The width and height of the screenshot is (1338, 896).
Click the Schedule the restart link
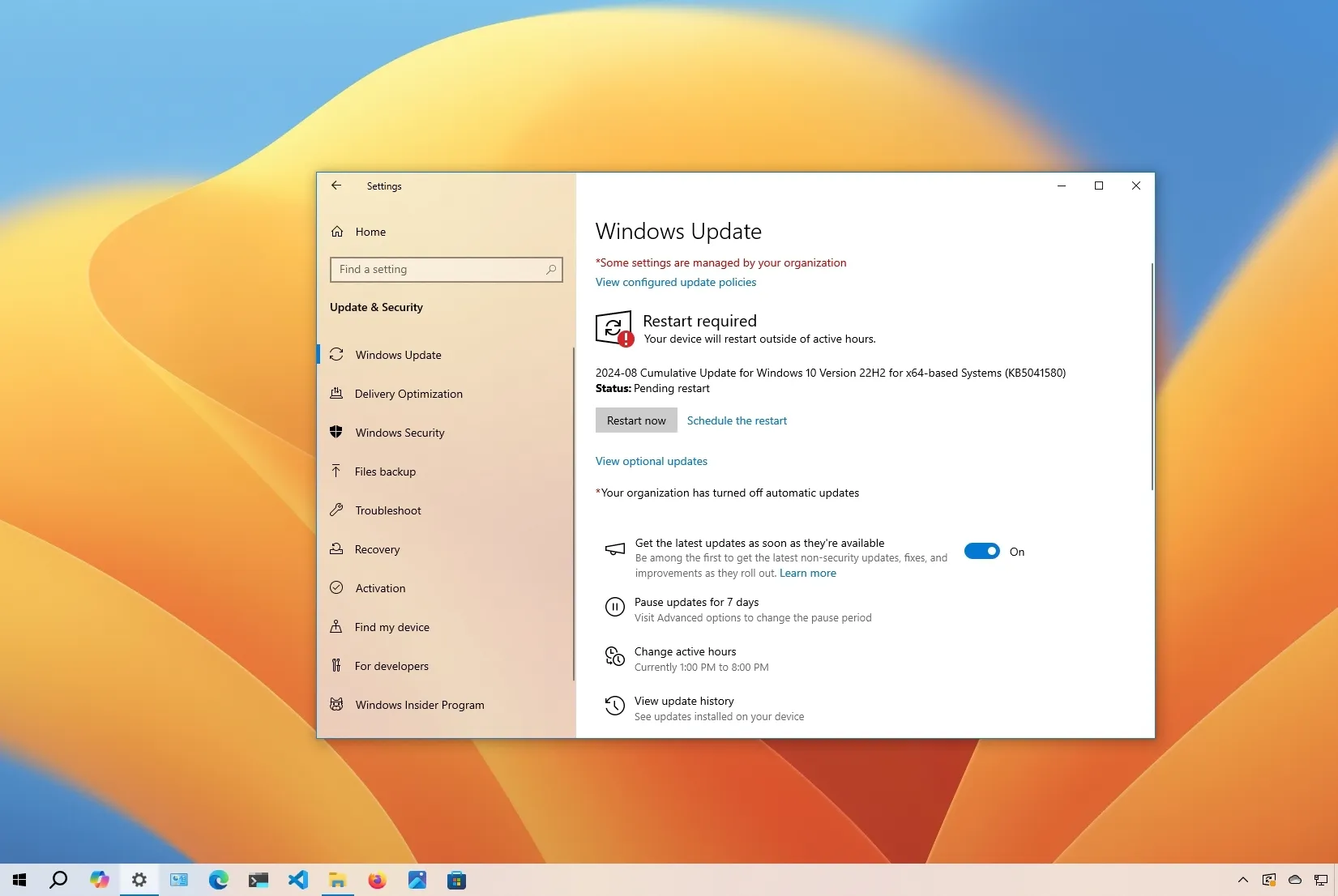[x=737, y=420]
